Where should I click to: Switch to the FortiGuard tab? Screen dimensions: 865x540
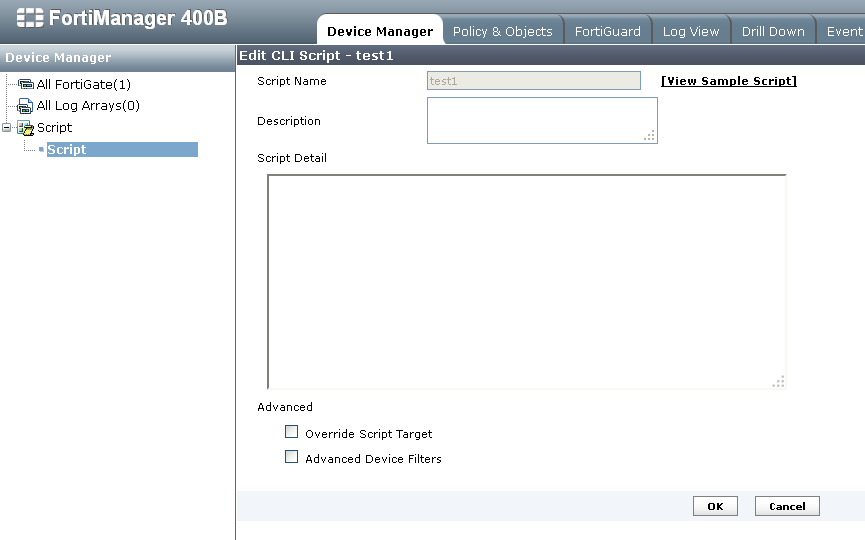(x=607, y=31)
